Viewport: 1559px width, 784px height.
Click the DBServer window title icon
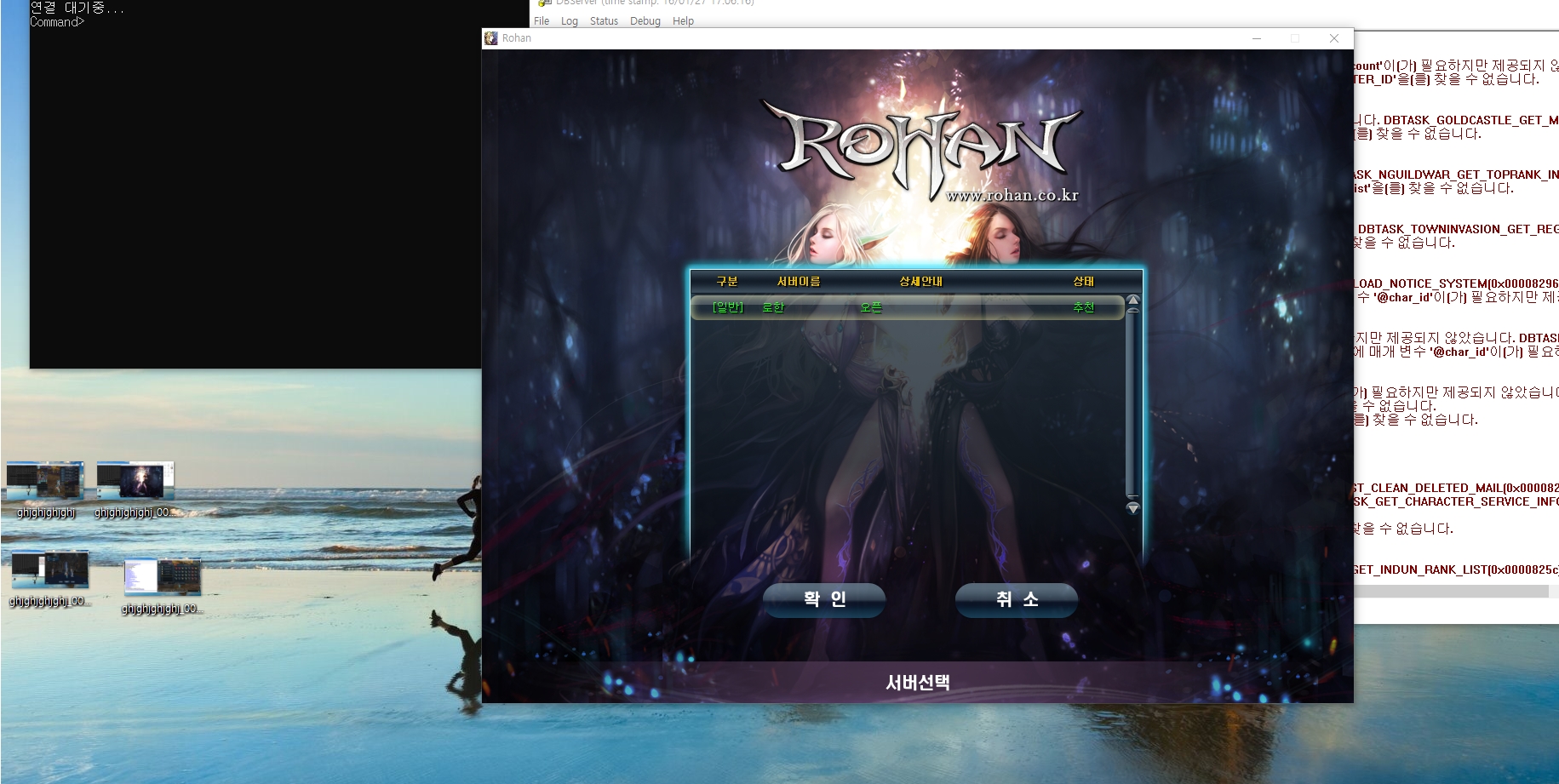pyautogui.click(x=544, y=3)
